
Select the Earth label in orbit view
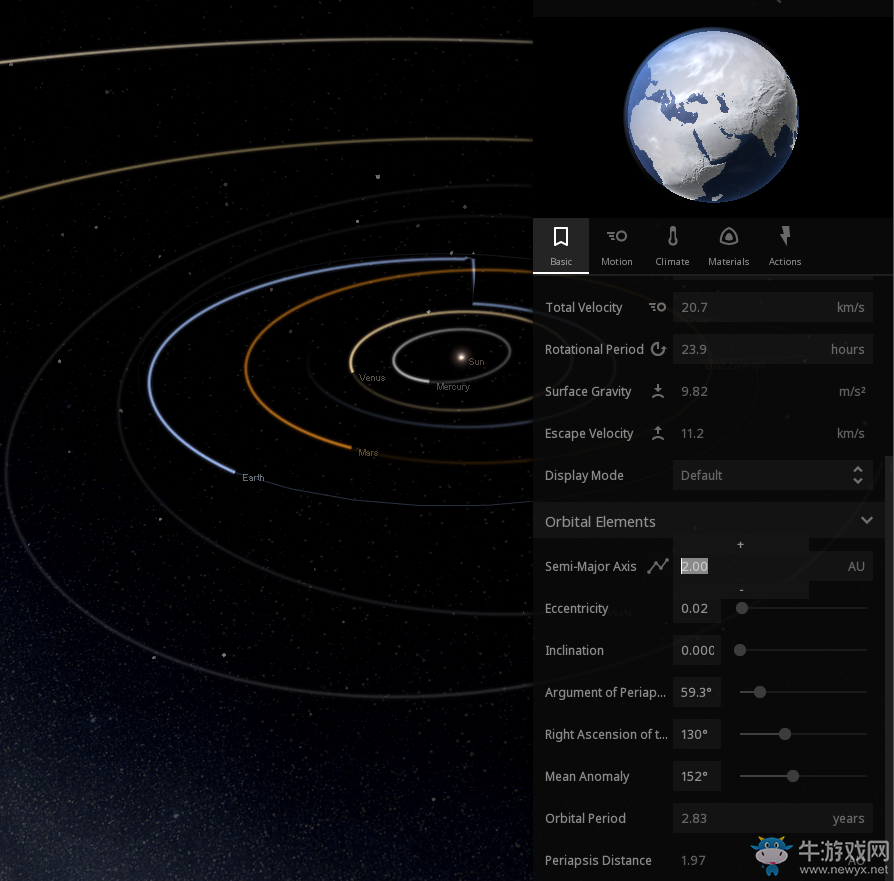pos(253,478)
